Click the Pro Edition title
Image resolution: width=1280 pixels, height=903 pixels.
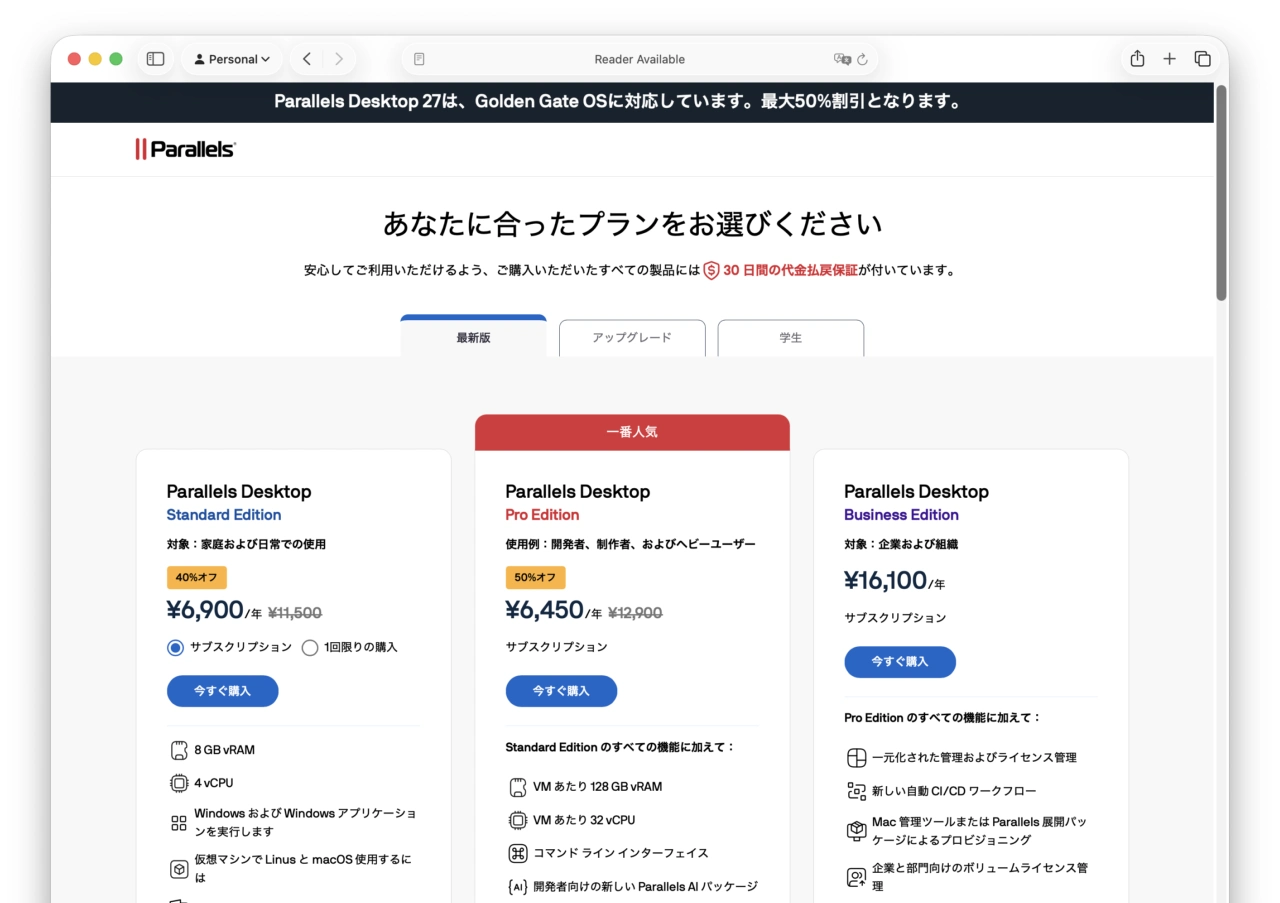pos(542,515)
